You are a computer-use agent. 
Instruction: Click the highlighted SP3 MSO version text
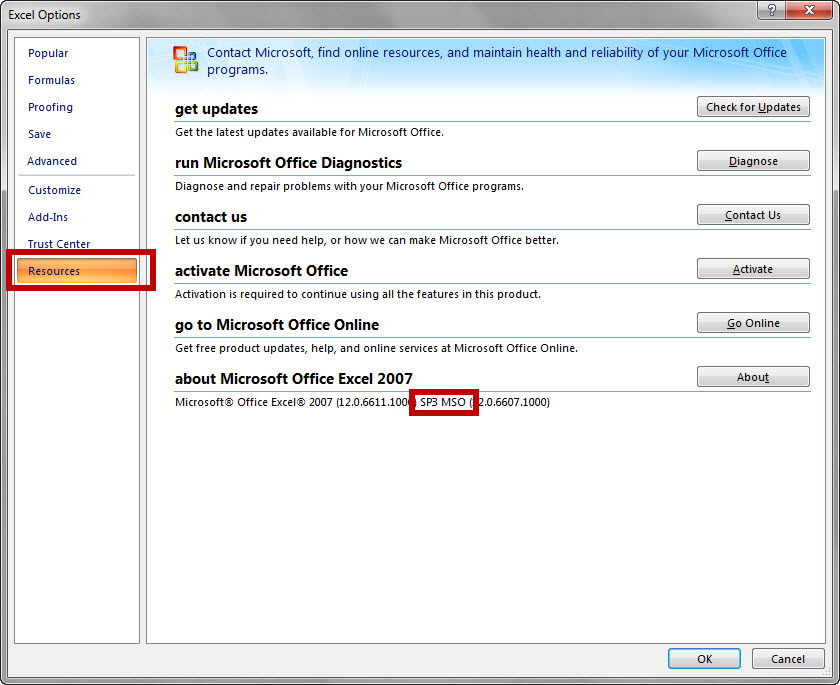pyautogui.click(x=441, y=401)
